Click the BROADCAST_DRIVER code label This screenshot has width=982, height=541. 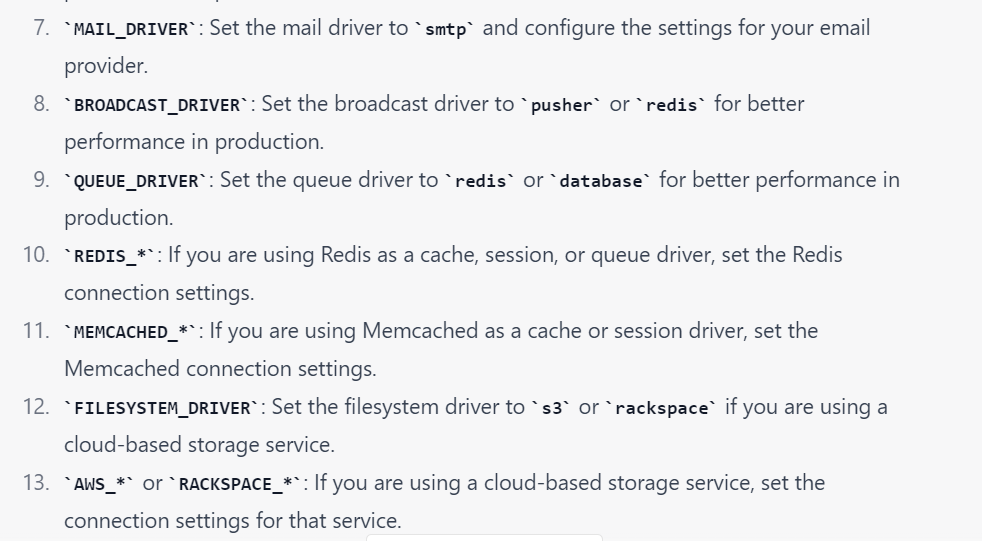tap(157, 105)
